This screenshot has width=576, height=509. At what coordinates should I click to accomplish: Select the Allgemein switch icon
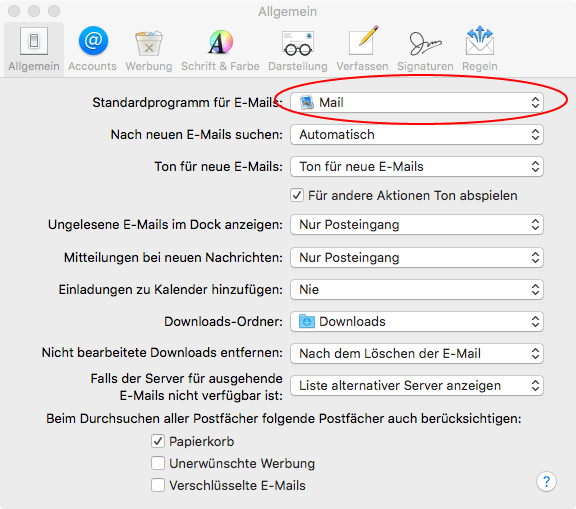[x=34, y=41]
